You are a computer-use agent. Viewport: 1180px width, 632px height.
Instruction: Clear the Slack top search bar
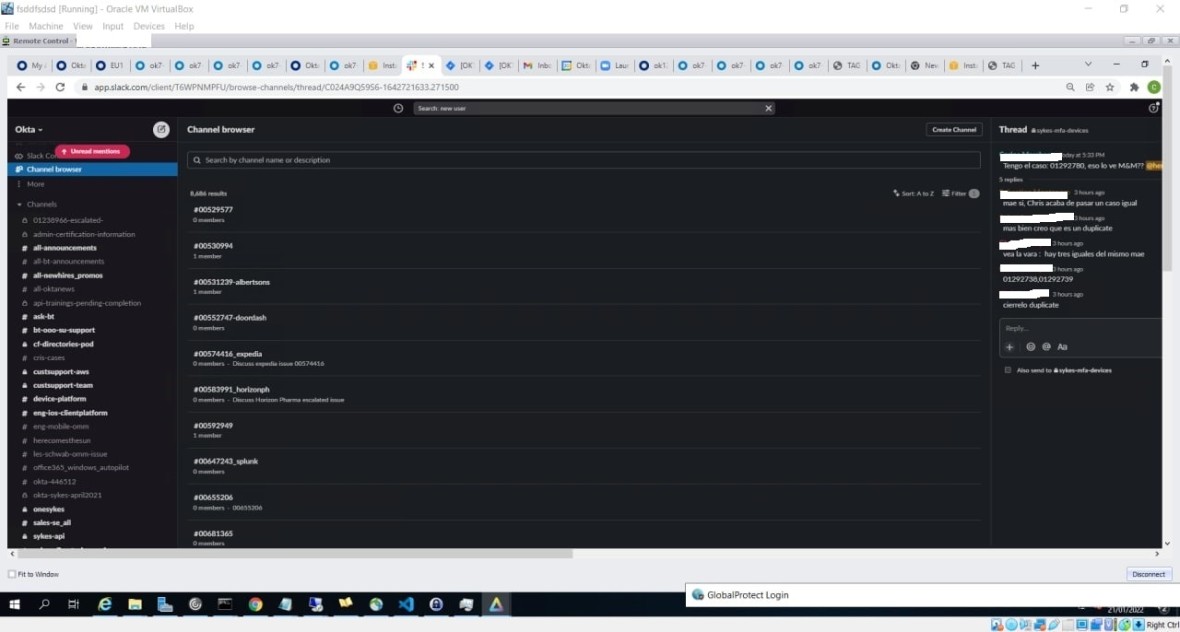click(x=768, y=108)
